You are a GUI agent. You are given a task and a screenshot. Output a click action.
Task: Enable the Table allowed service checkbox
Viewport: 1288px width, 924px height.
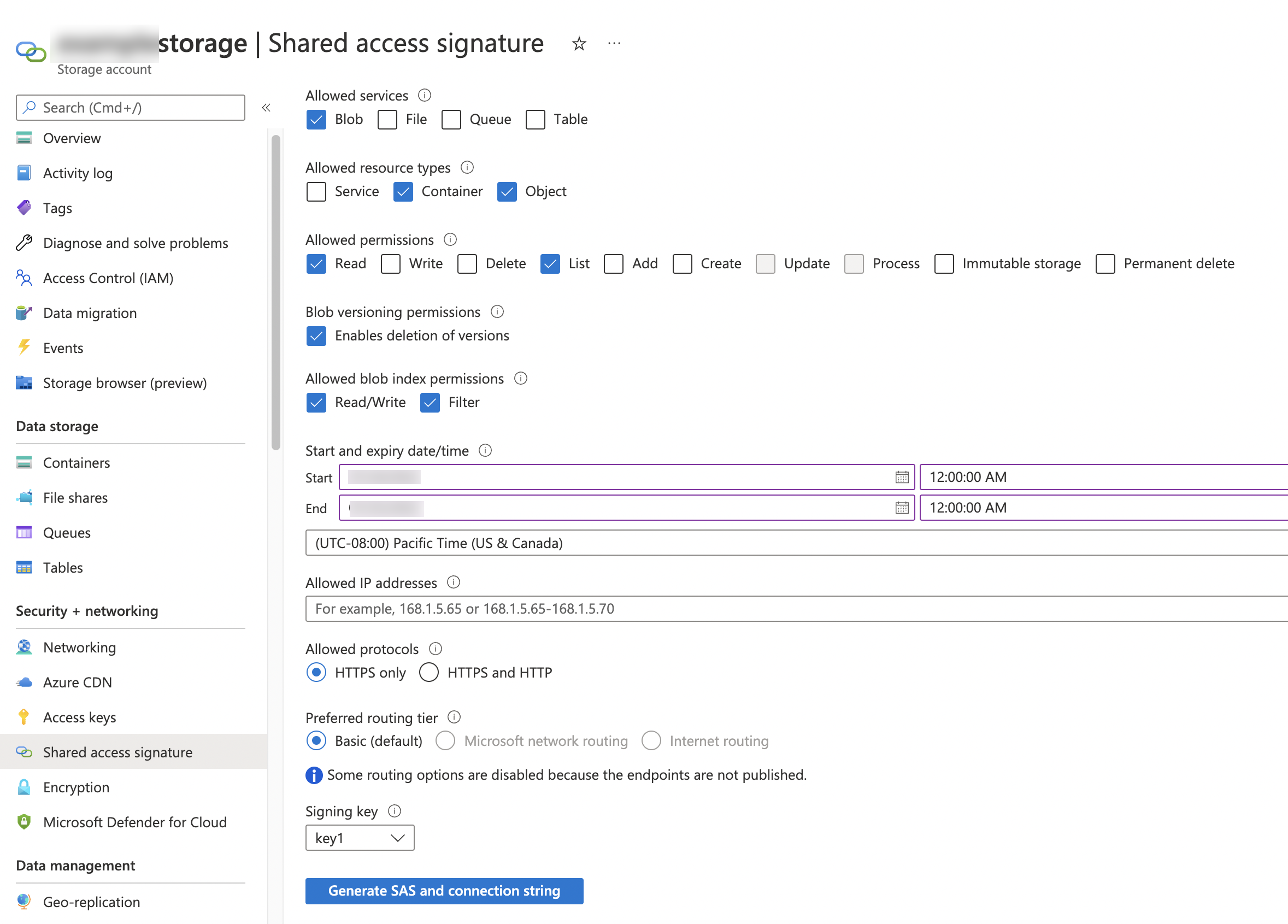click(534, 119)
